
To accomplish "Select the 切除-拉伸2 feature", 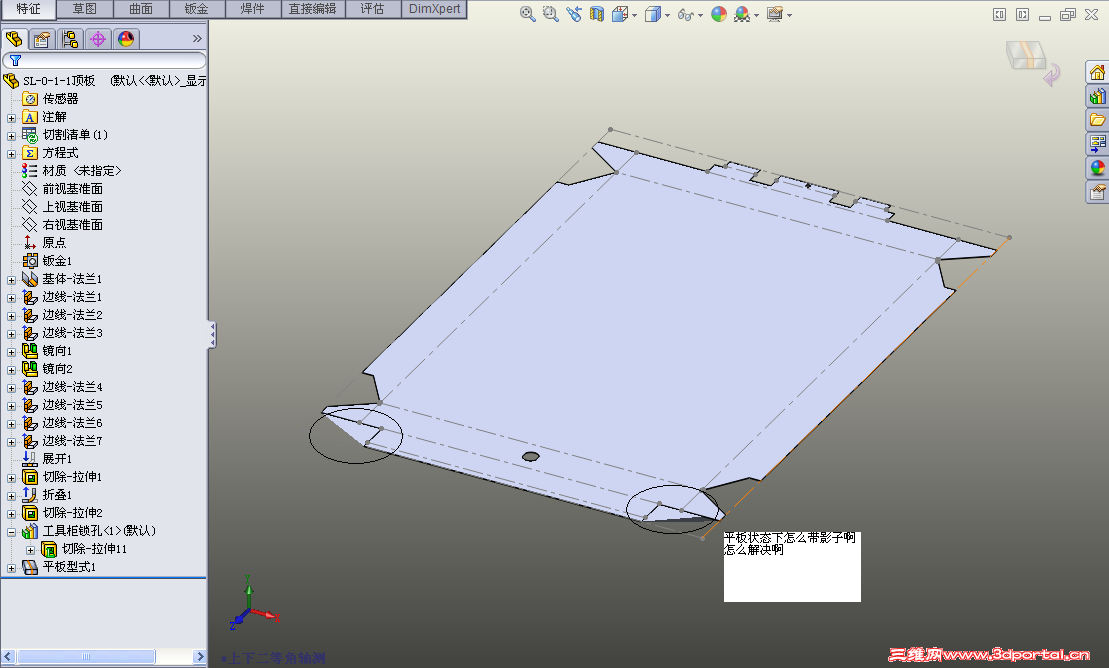I will [x=72, y=513].
